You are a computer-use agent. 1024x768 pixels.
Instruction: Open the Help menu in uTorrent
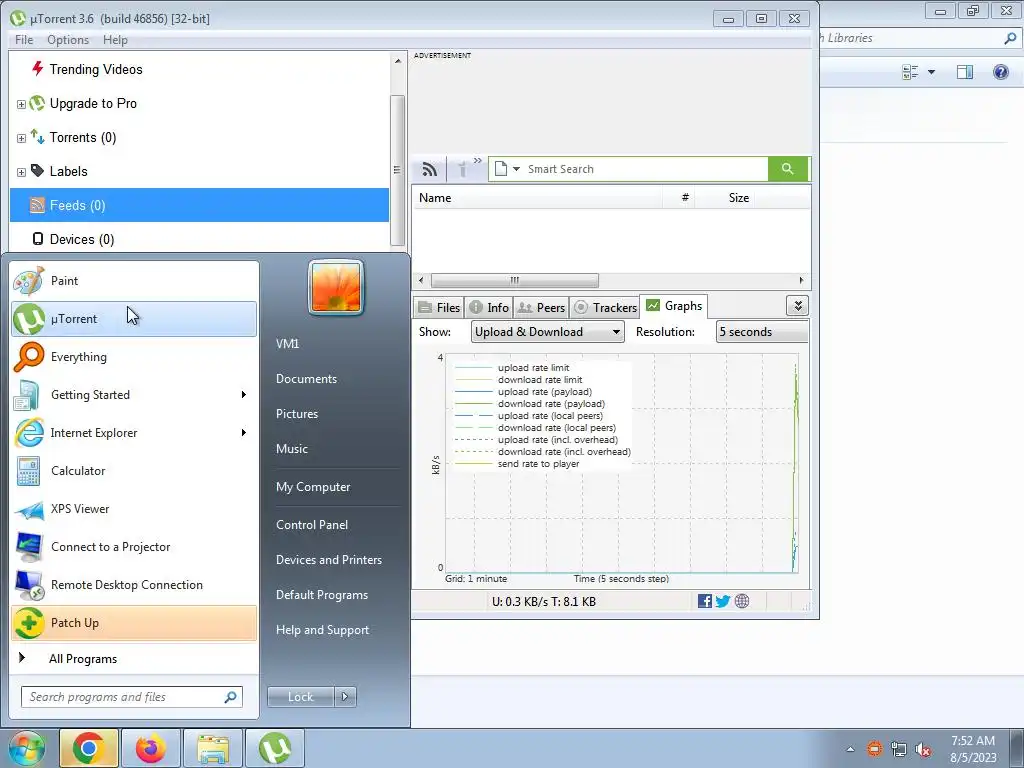tap(115, 40)
